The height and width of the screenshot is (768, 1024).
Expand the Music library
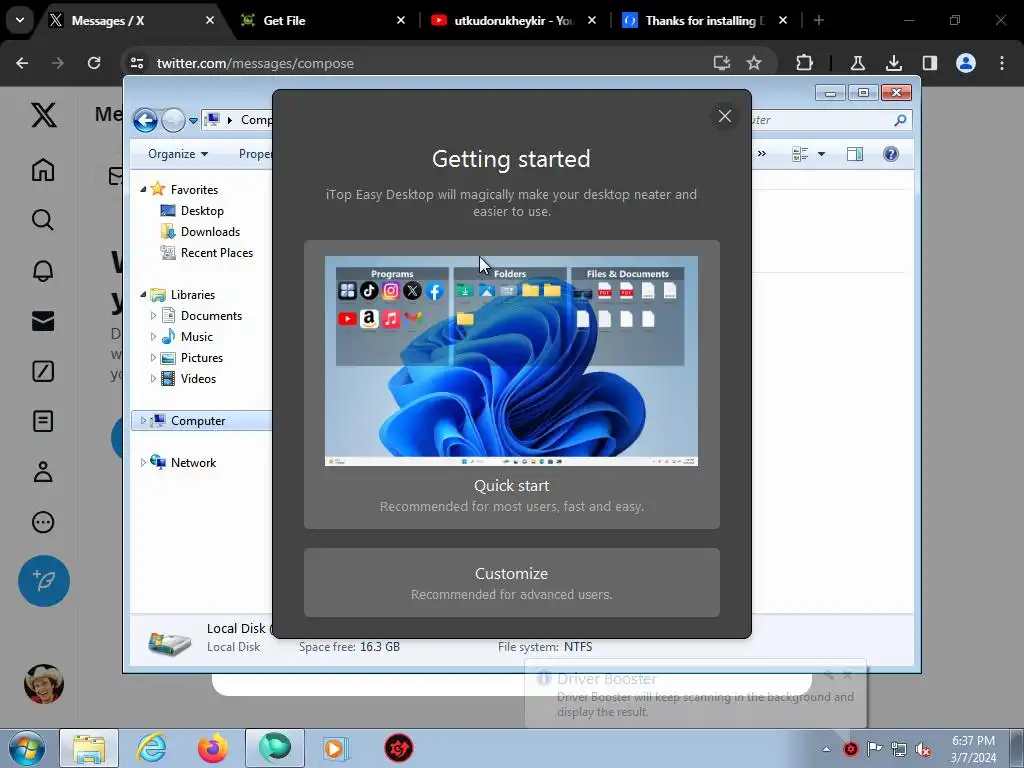click(x=153, y=336)
